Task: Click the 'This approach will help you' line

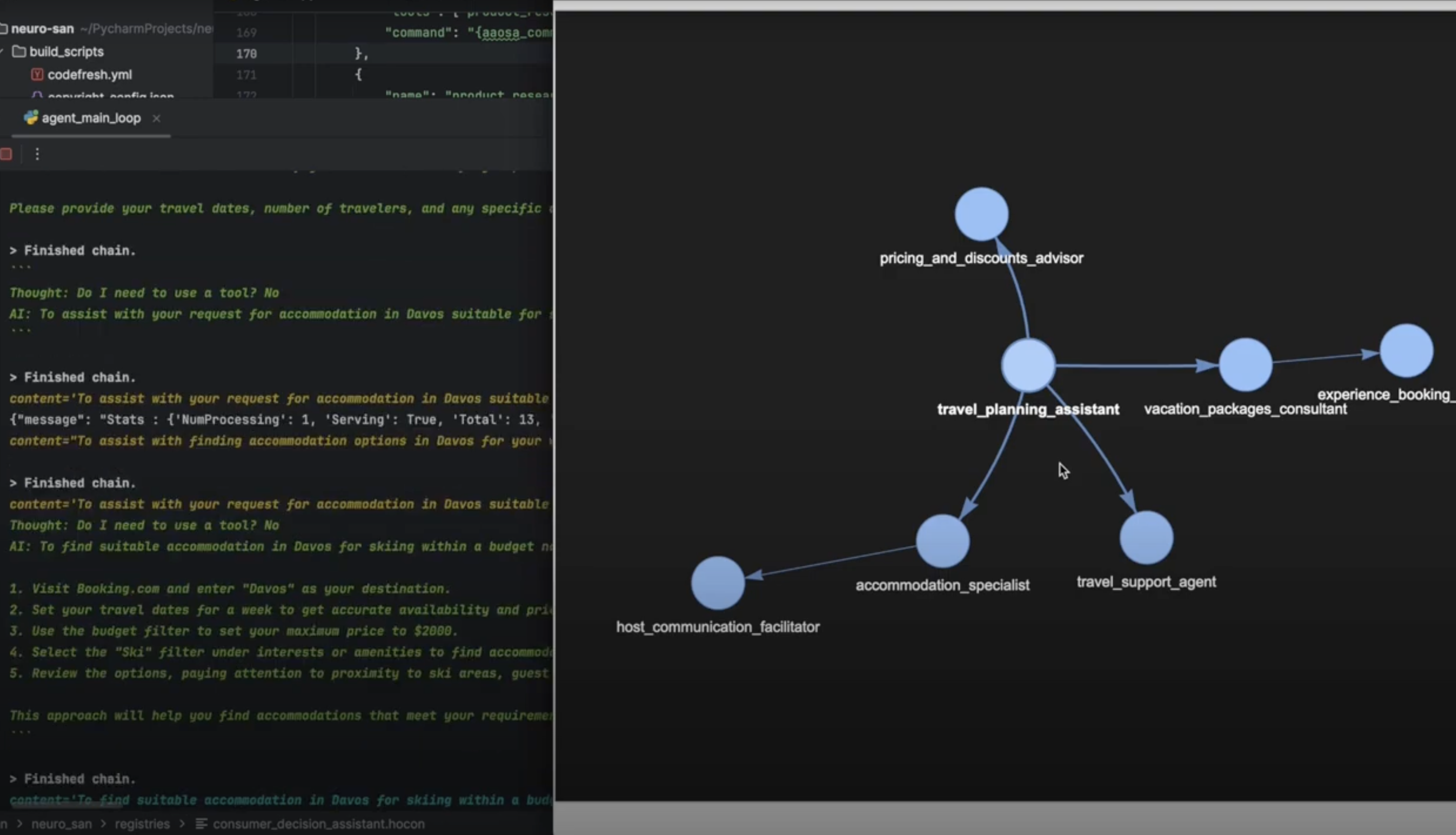Action: click(x=281, y=716)
